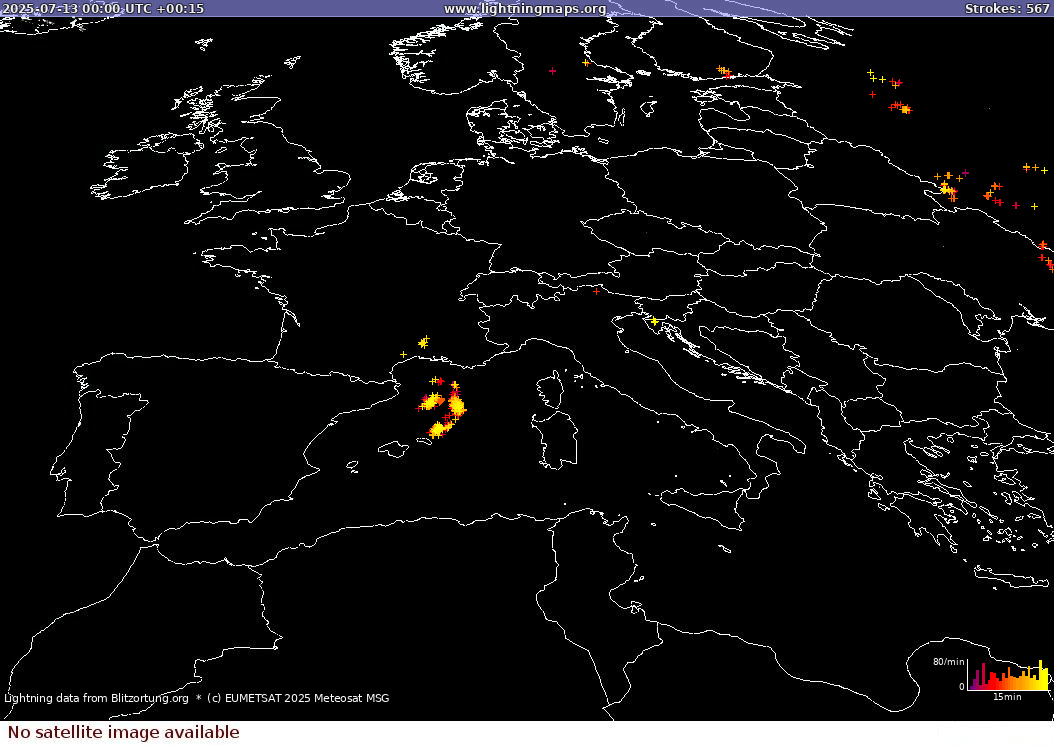1054x745 pixels.
Task: Click the Strokes: 567 counter
Action: tap(1006, 8)
